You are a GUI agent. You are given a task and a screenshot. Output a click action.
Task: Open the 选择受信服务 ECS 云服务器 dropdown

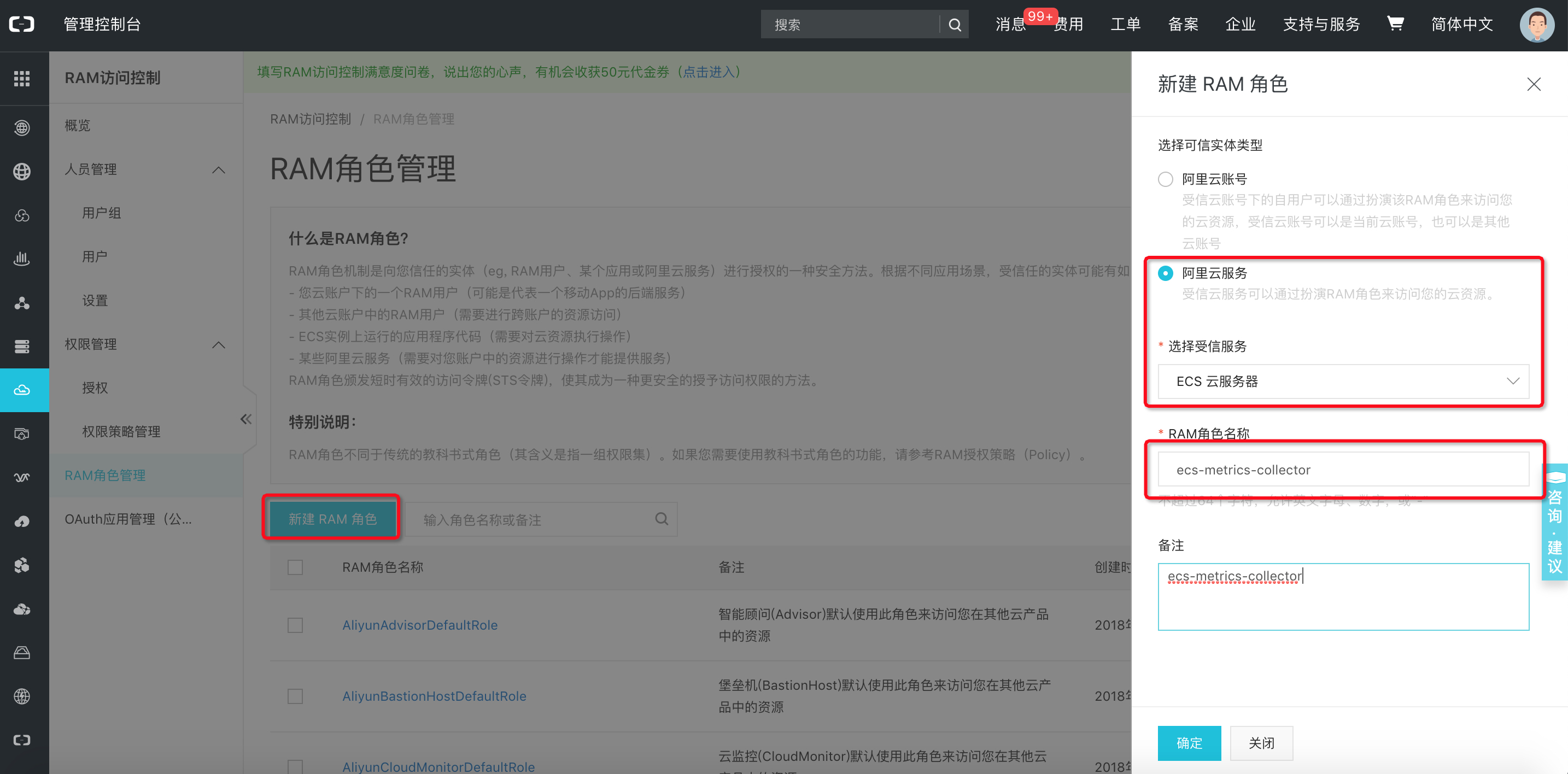[1343, 382]
